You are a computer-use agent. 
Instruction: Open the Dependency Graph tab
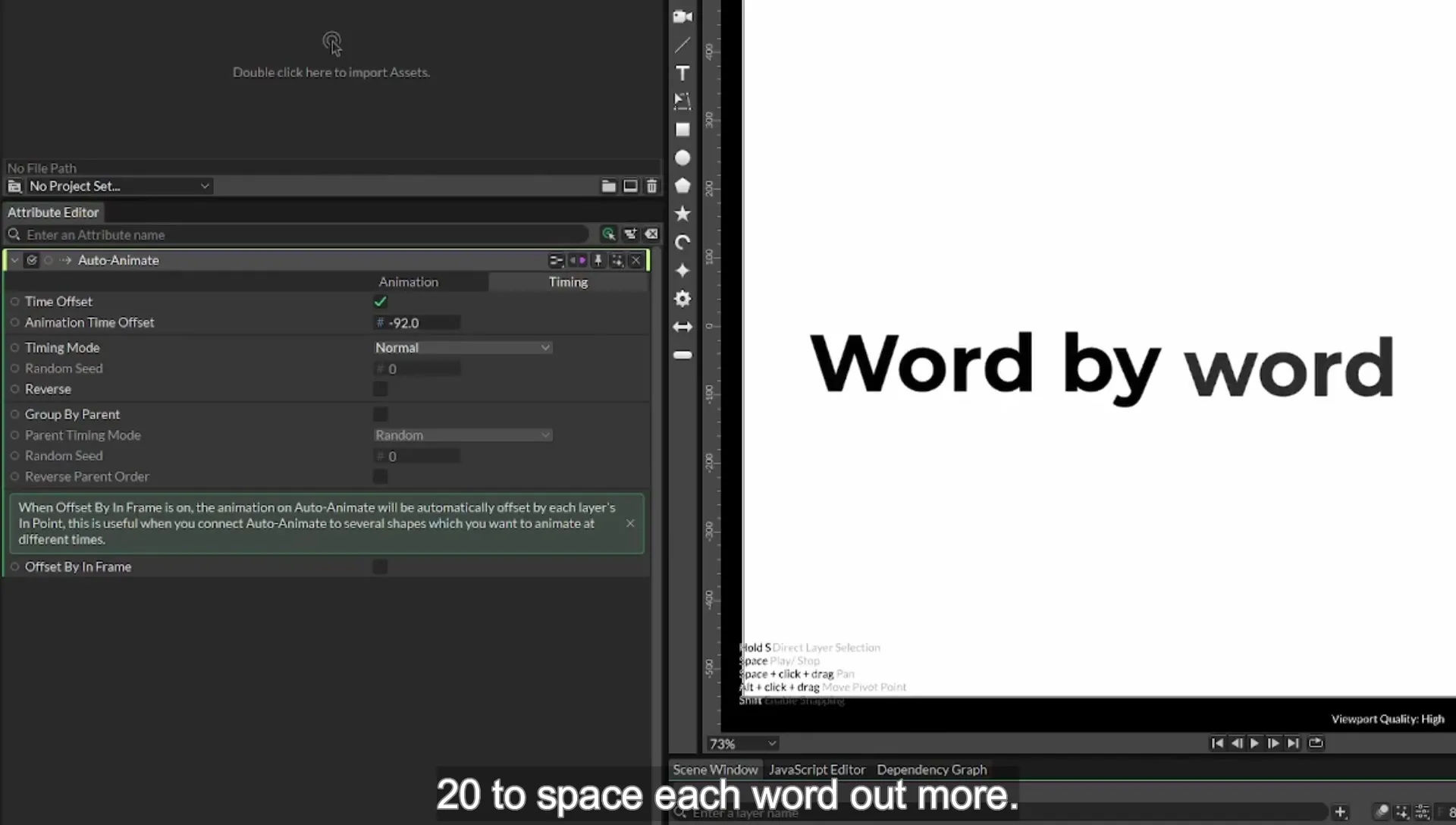[x=932, y=770]
